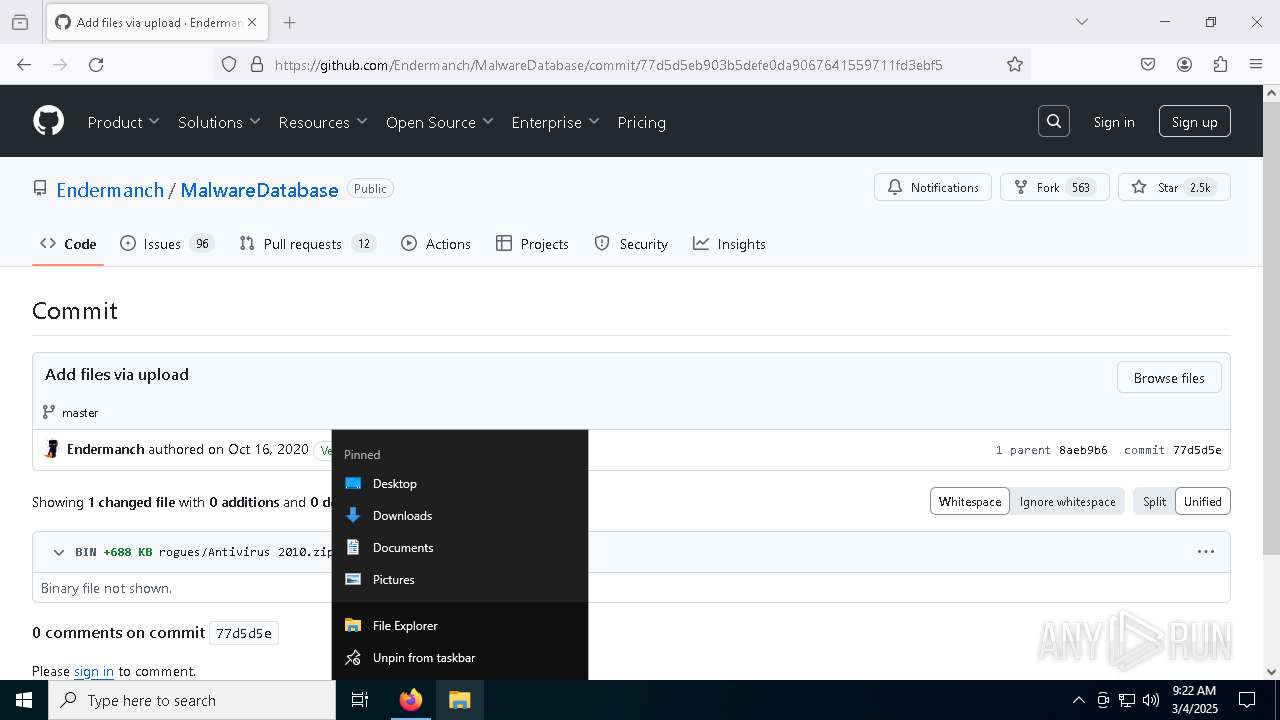Click the File Explorer taskbar icon

459,700
